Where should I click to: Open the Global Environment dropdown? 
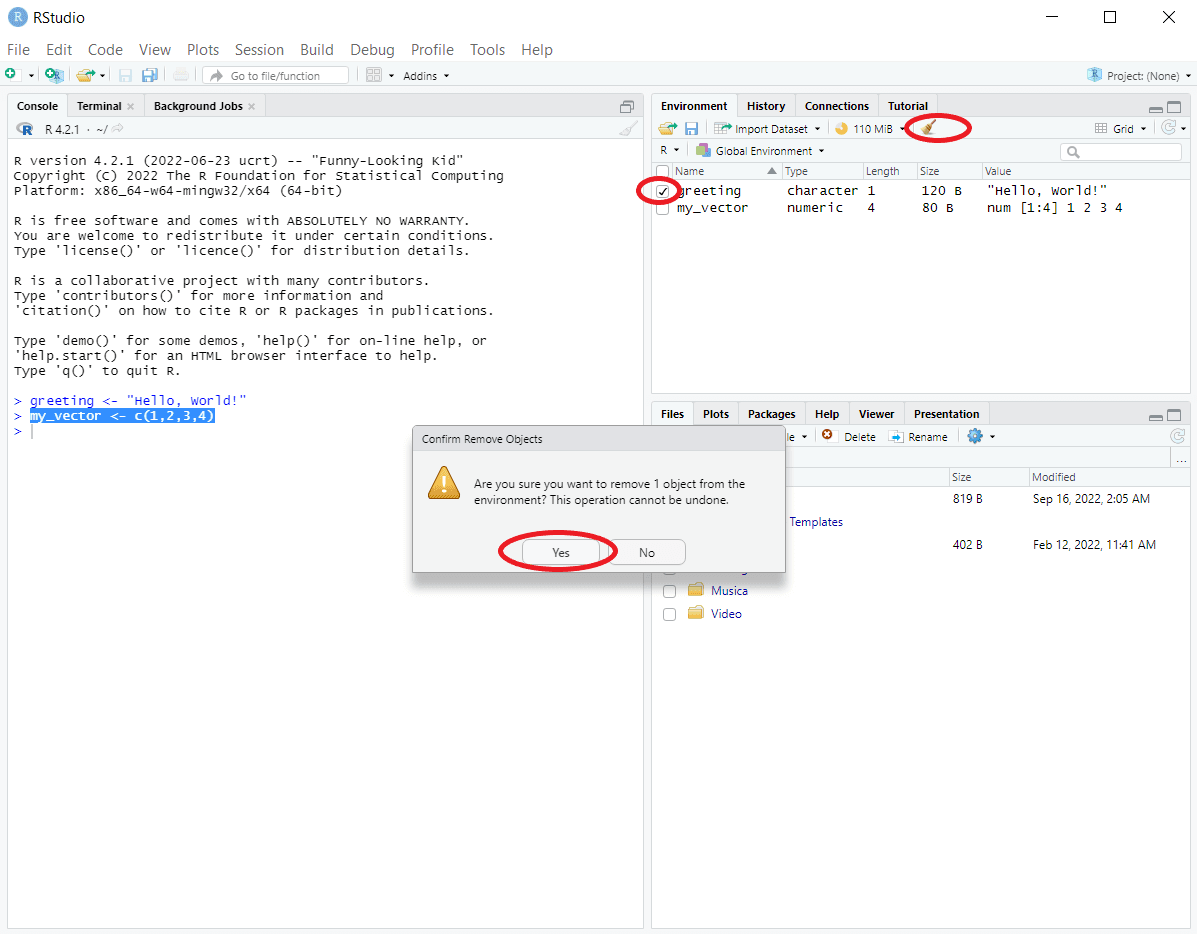[760, 150]
